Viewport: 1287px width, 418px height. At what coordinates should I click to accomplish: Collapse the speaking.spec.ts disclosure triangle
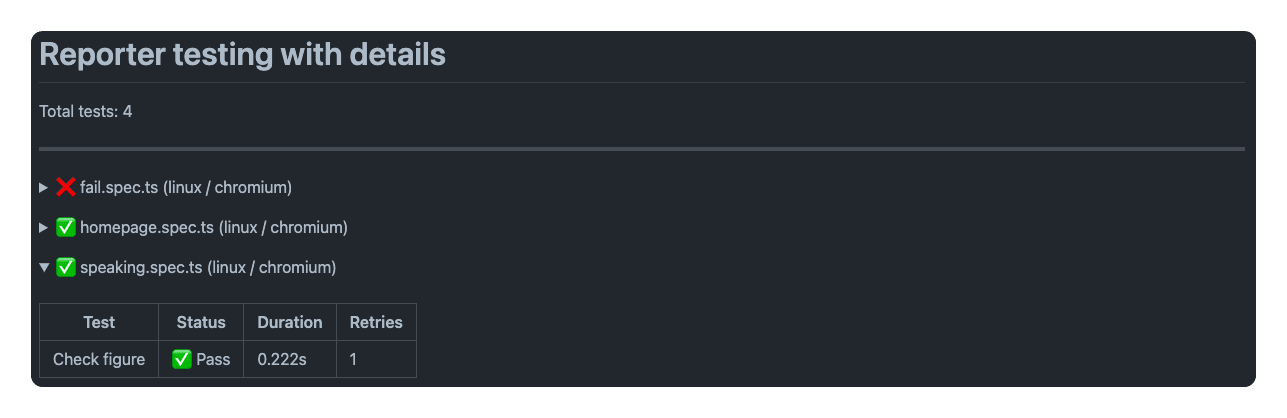[43, 267]
